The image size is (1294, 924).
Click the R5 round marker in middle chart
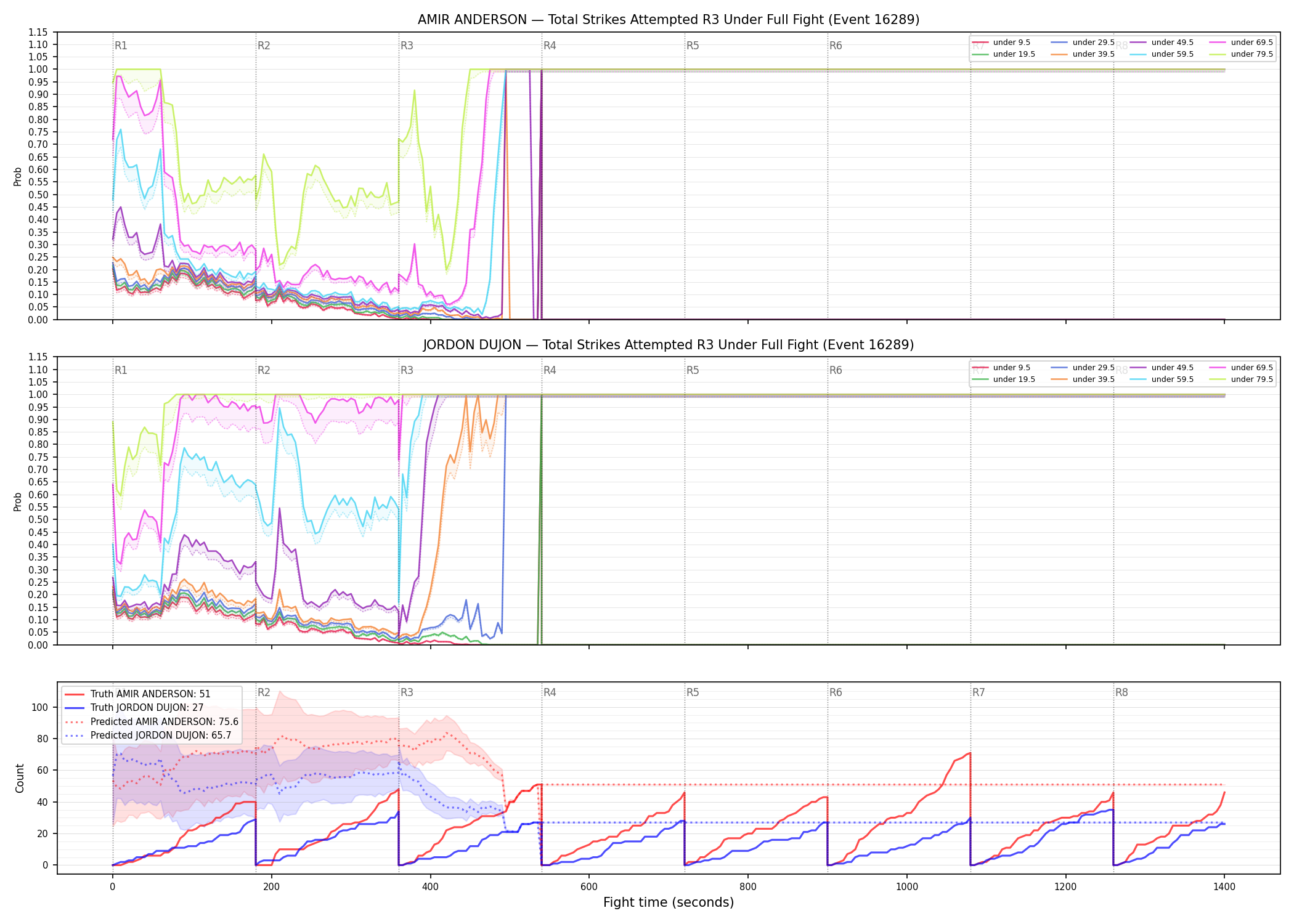693,370
